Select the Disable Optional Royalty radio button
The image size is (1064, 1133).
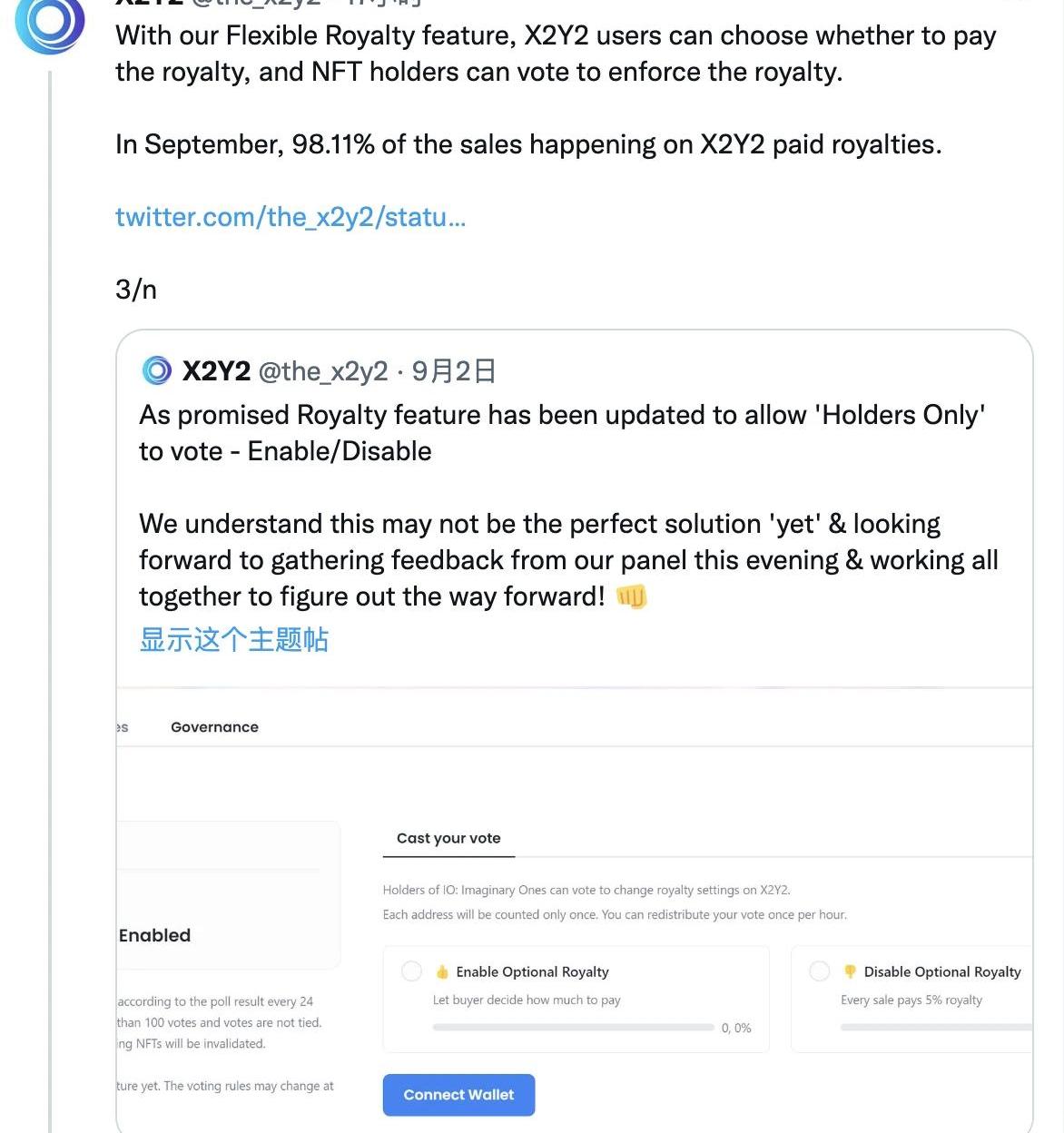click(819, 971)
